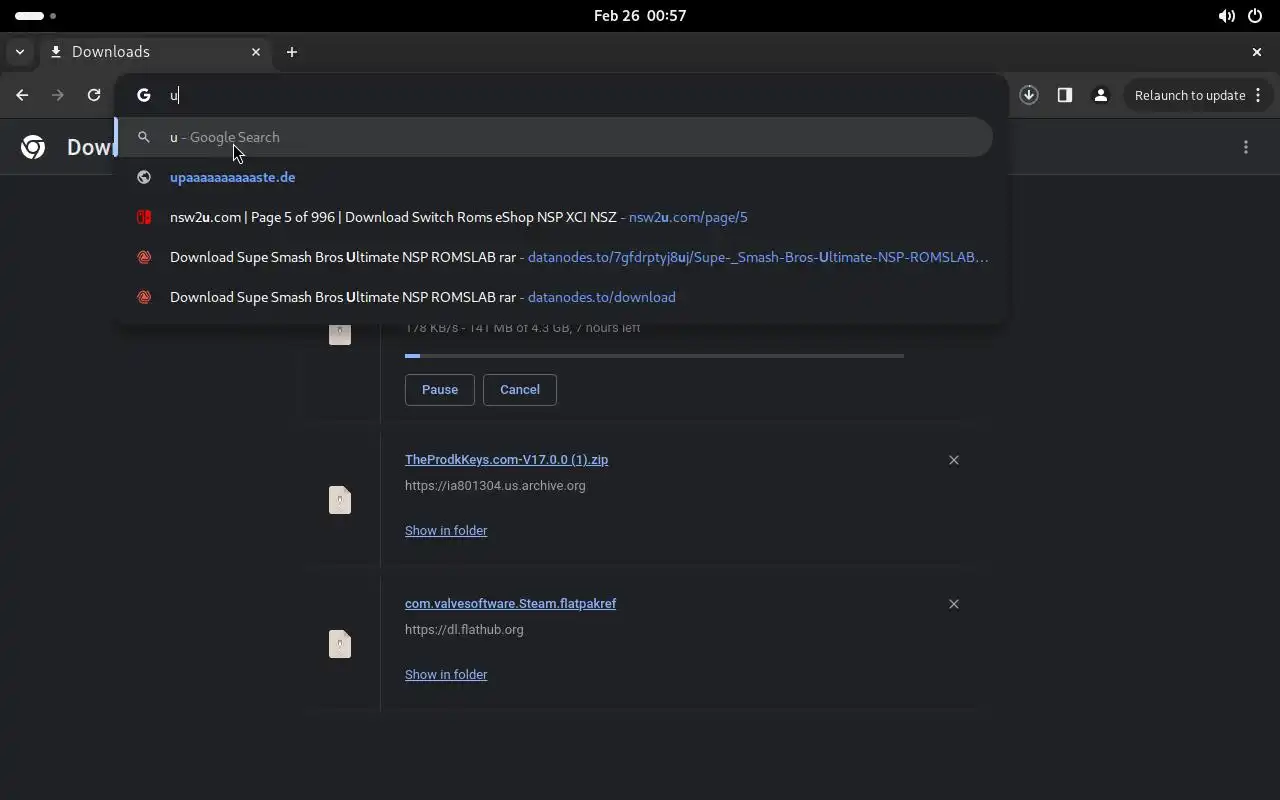Image resolution: width=1280 pixels, height=800 pixels.
Task: Click the forward navigation arrow
Action: [x=58, y=95]
